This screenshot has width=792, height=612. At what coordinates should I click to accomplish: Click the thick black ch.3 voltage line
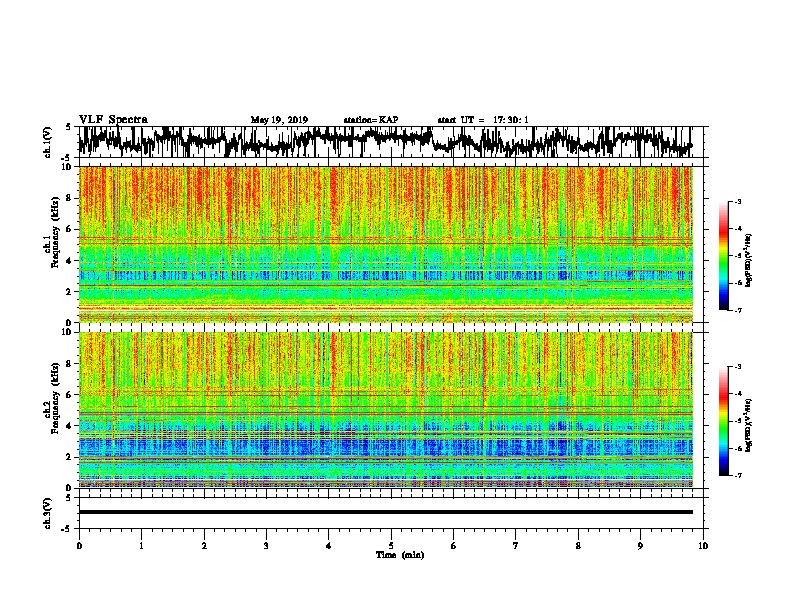pos(385,512)
